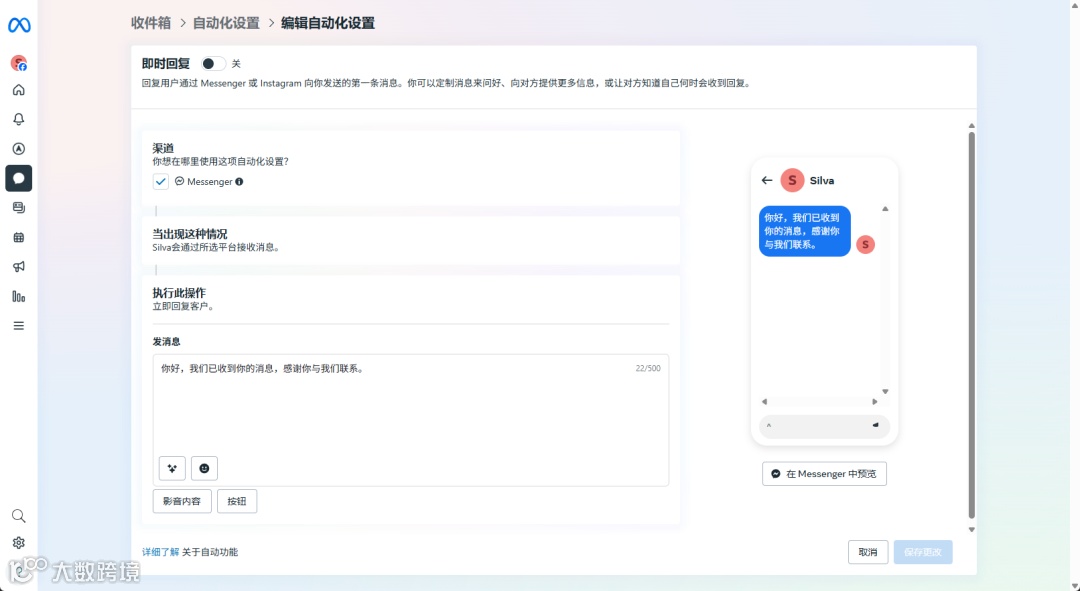Image resolution: width=1080 pixels, height=591 pixels.
Task: Open the Ads megaphone icon
Action: [19, 267]
